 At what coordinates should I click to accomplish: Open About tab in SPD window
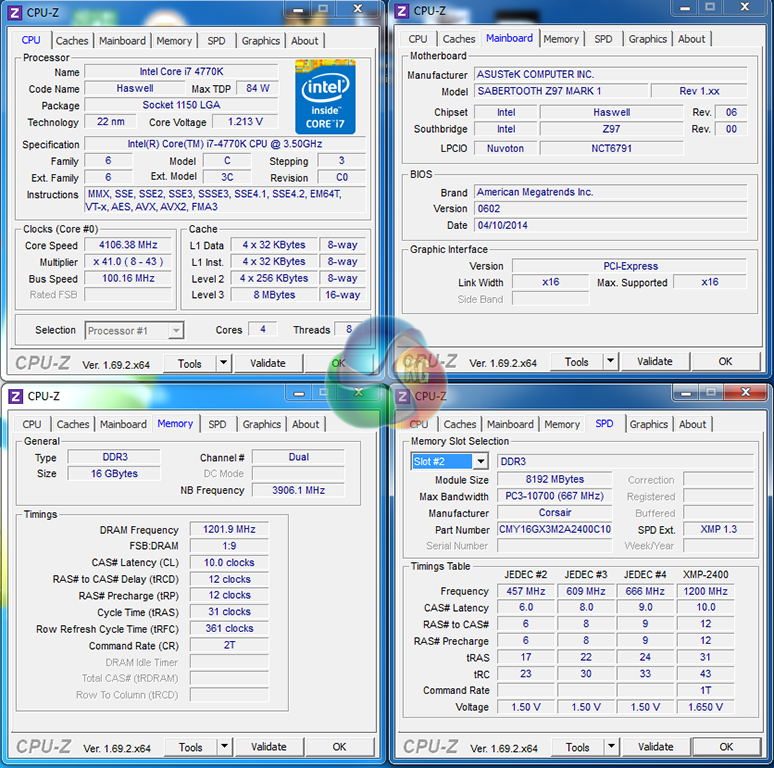point(693,424)
